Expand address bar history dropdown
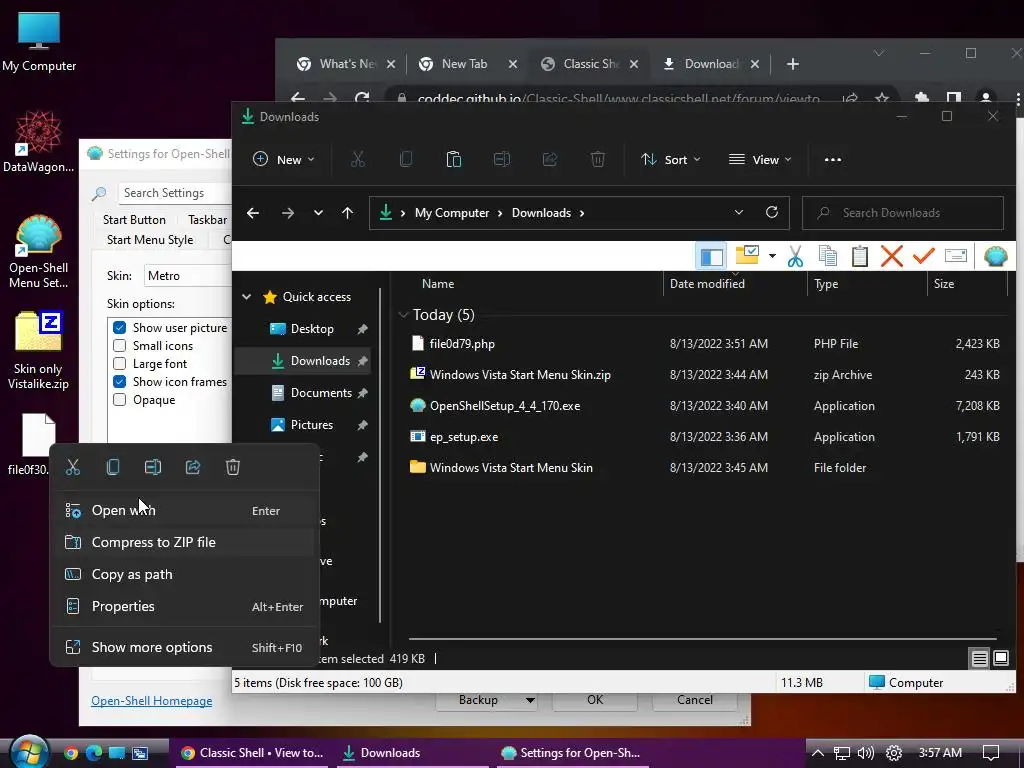Image resolution: width=1024 pixels, height=768 pixels. (739, 212)
